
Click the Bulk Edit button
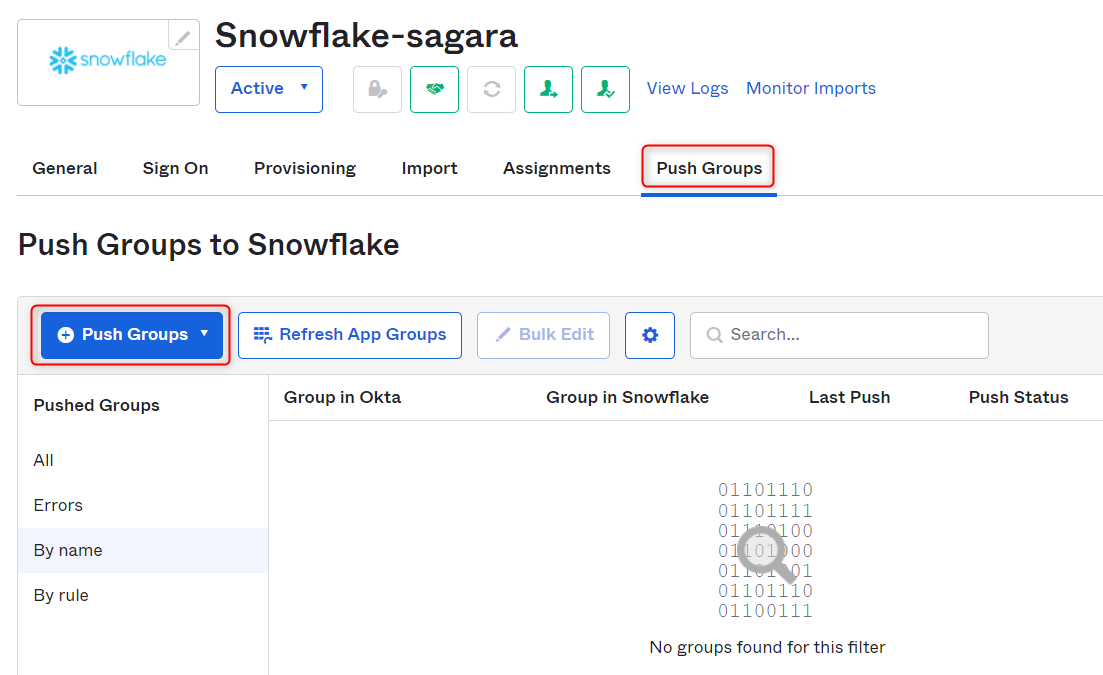coord(543,335)
